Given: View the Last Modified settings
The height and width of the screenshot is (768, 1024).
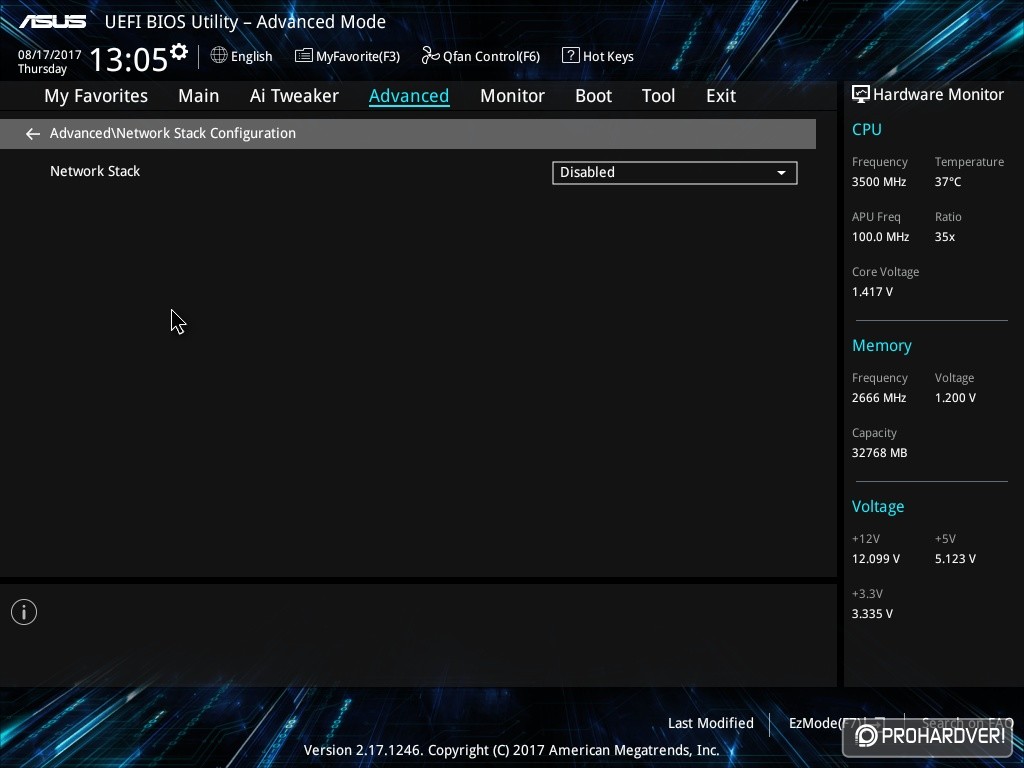Looking at the screenshot, I should tap(711, 723).
